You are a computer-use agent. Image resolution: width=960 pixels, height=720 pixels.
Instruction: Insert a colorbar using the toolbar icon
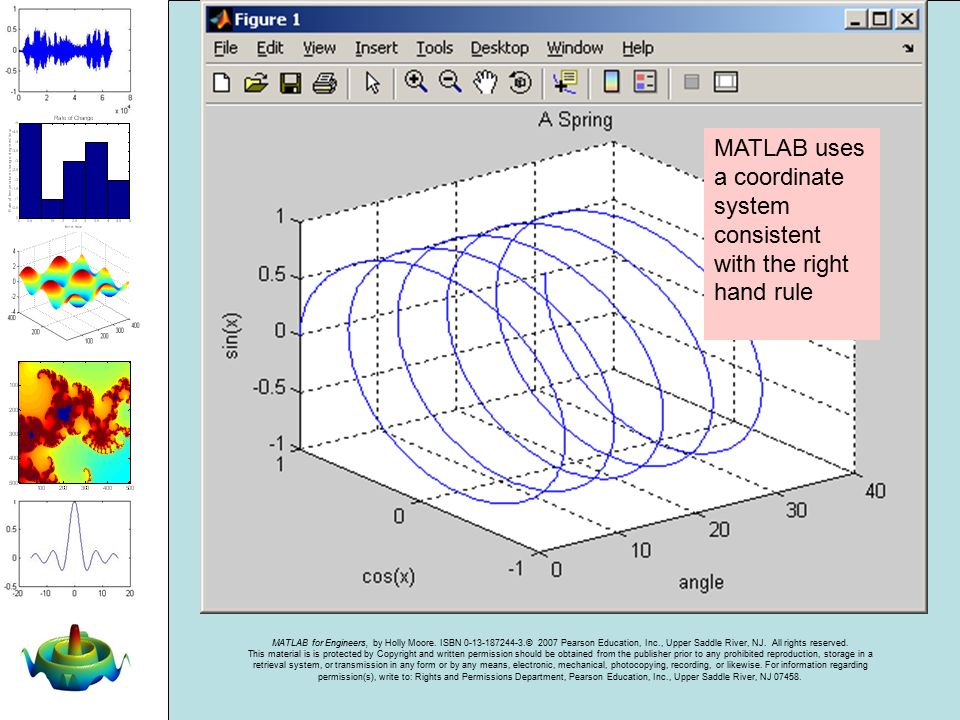[611, 81]
